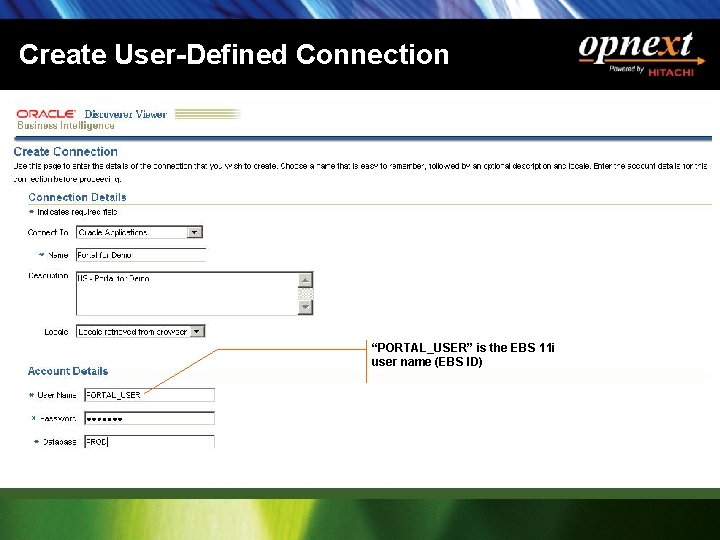Open the Connect To dropdown
Image resolution: width=720 pixels, height=540 pixels.
click(x=139, y=232)
